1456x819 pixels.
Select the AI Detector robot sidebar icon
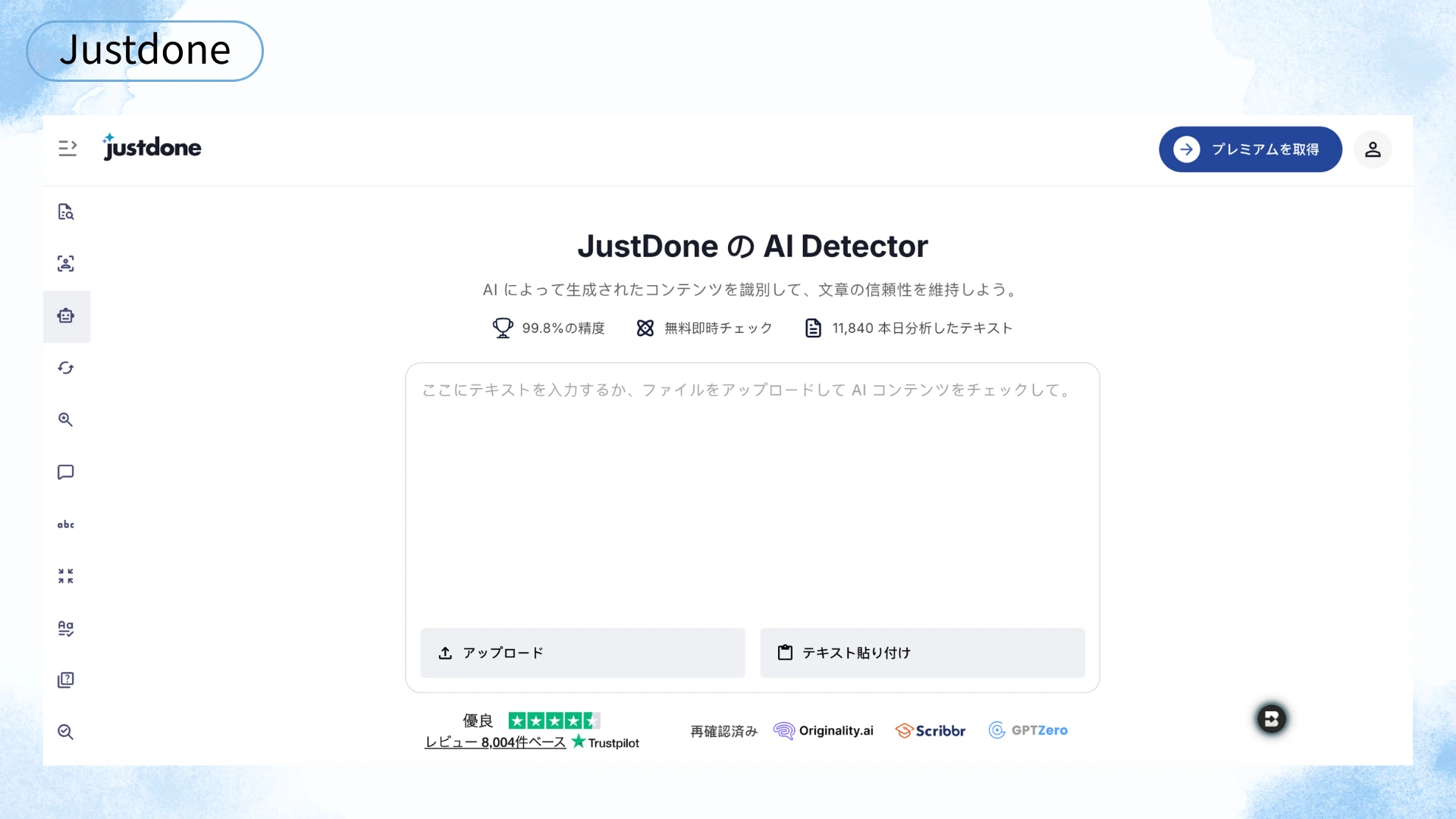66,316
